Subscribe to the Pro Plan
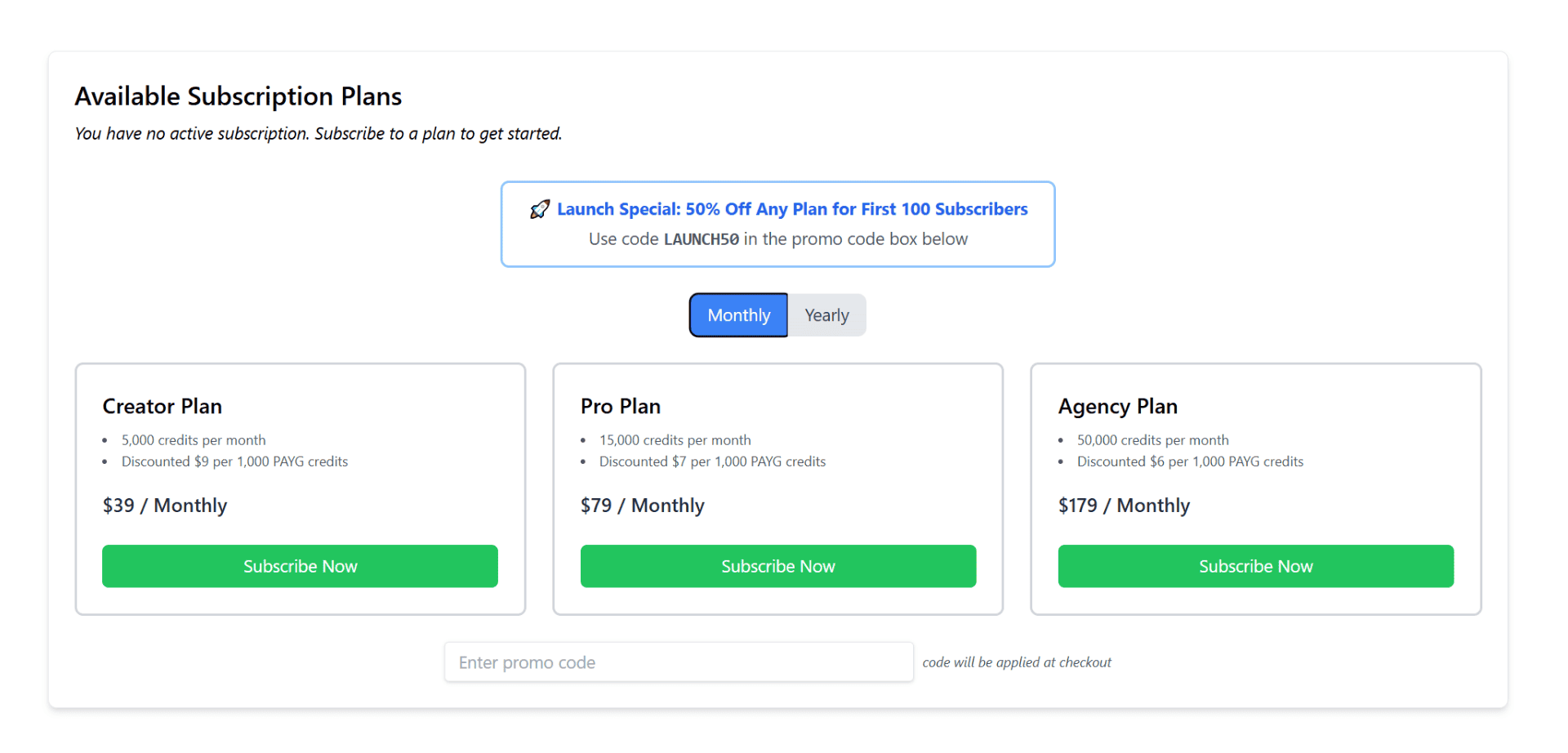 (778, 566)
